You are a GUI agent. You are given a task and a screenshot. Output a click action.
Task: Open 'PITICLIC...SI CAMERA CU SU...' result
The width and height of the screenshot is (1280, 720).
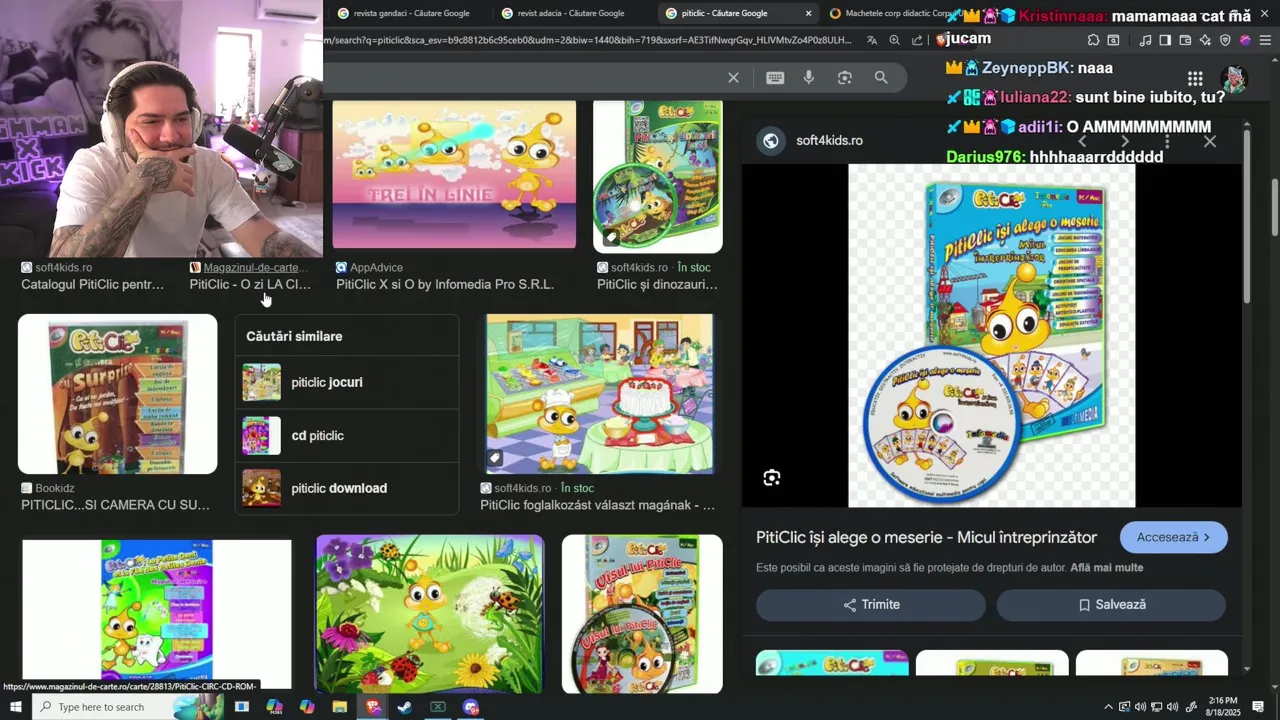pyautogui.click(x=116, y=505)
